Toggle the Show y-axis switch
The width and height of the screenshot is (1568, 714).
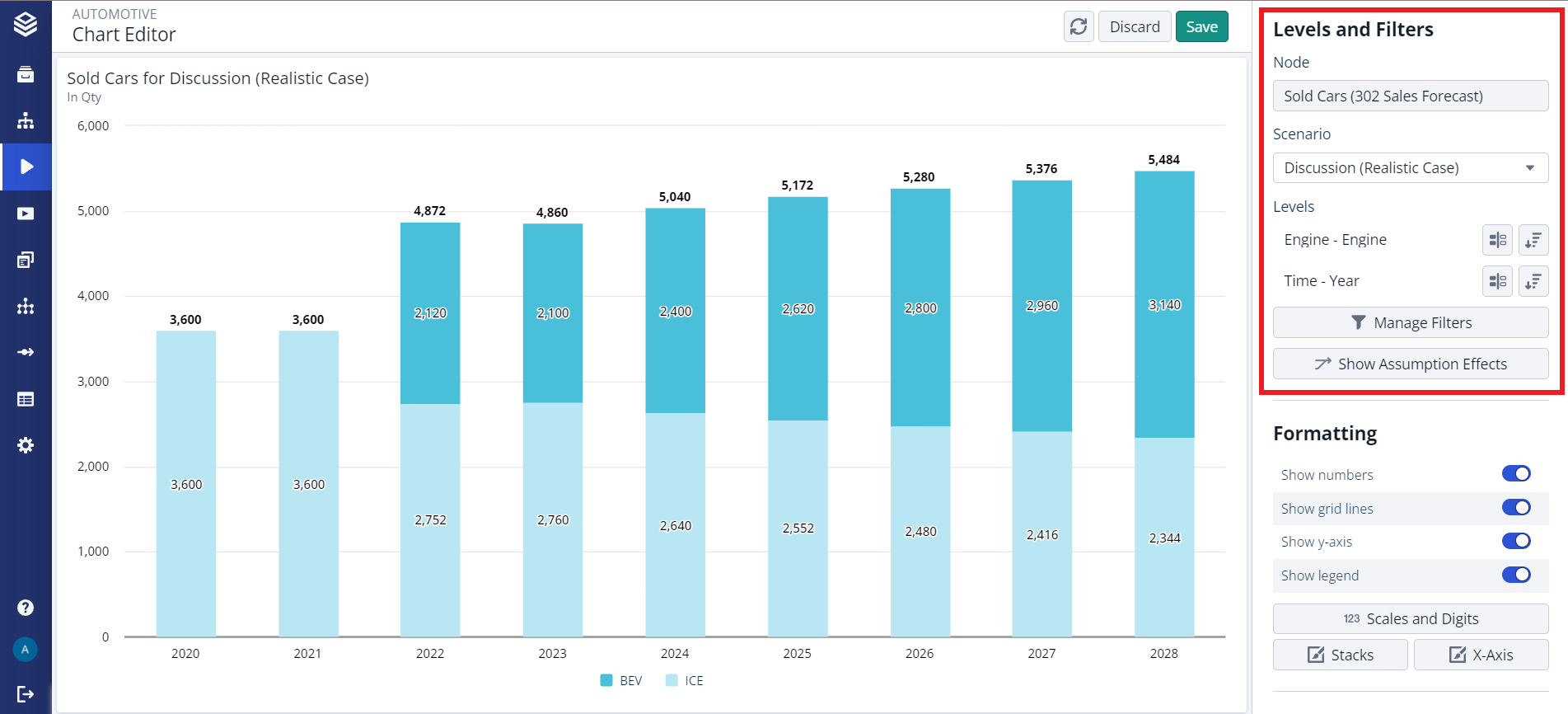click(x=1515, y=541)
